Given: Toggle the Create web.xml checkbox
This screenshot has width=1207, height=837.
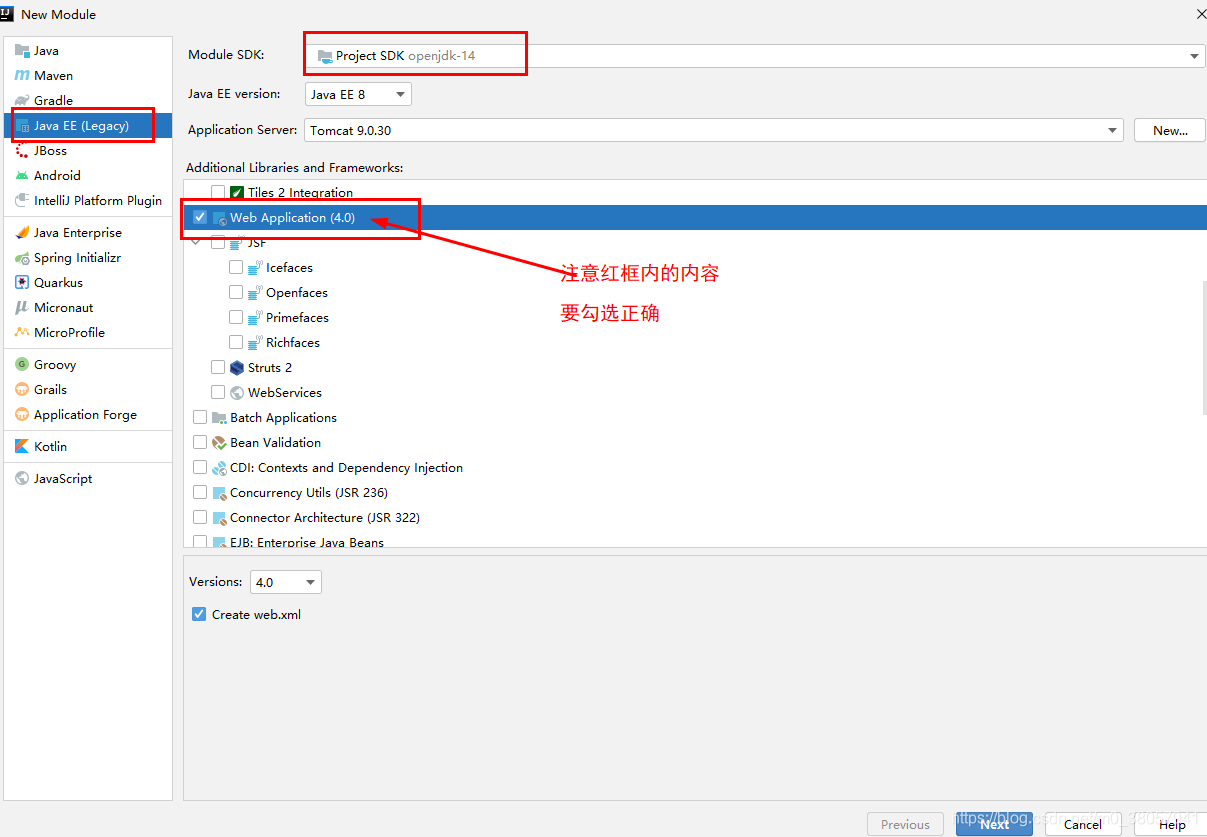Looking at the screenshot, I should [199, 614].
